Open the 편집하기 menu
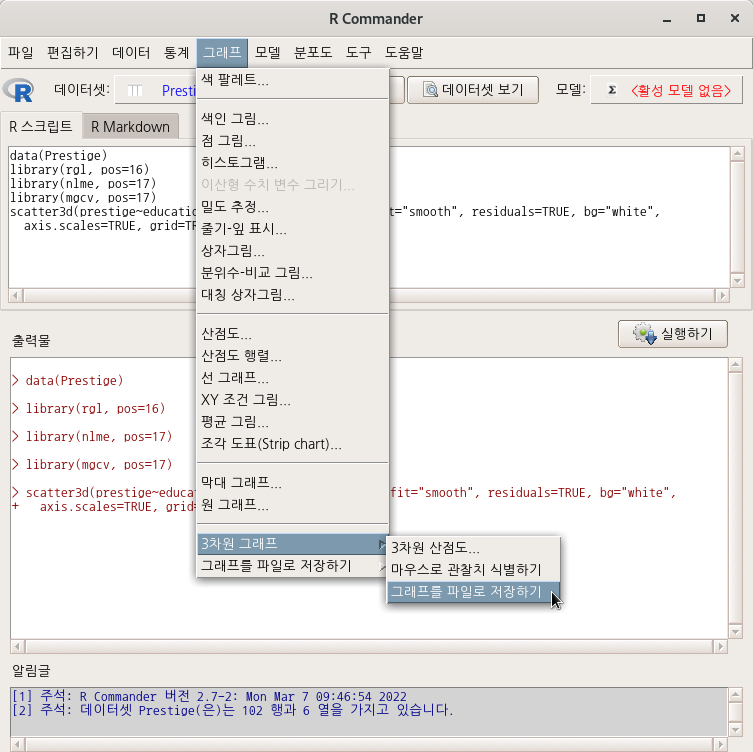 [x=73, y=52]
